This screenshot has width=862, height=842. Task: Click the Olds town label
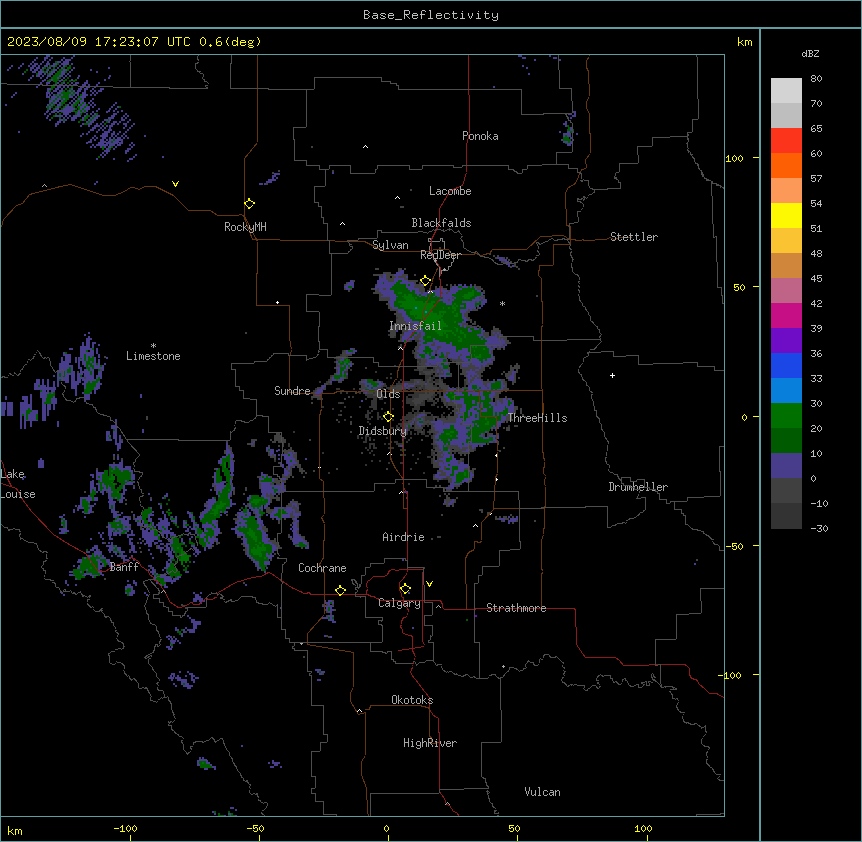pyautogui.click(x=388, y=394)
